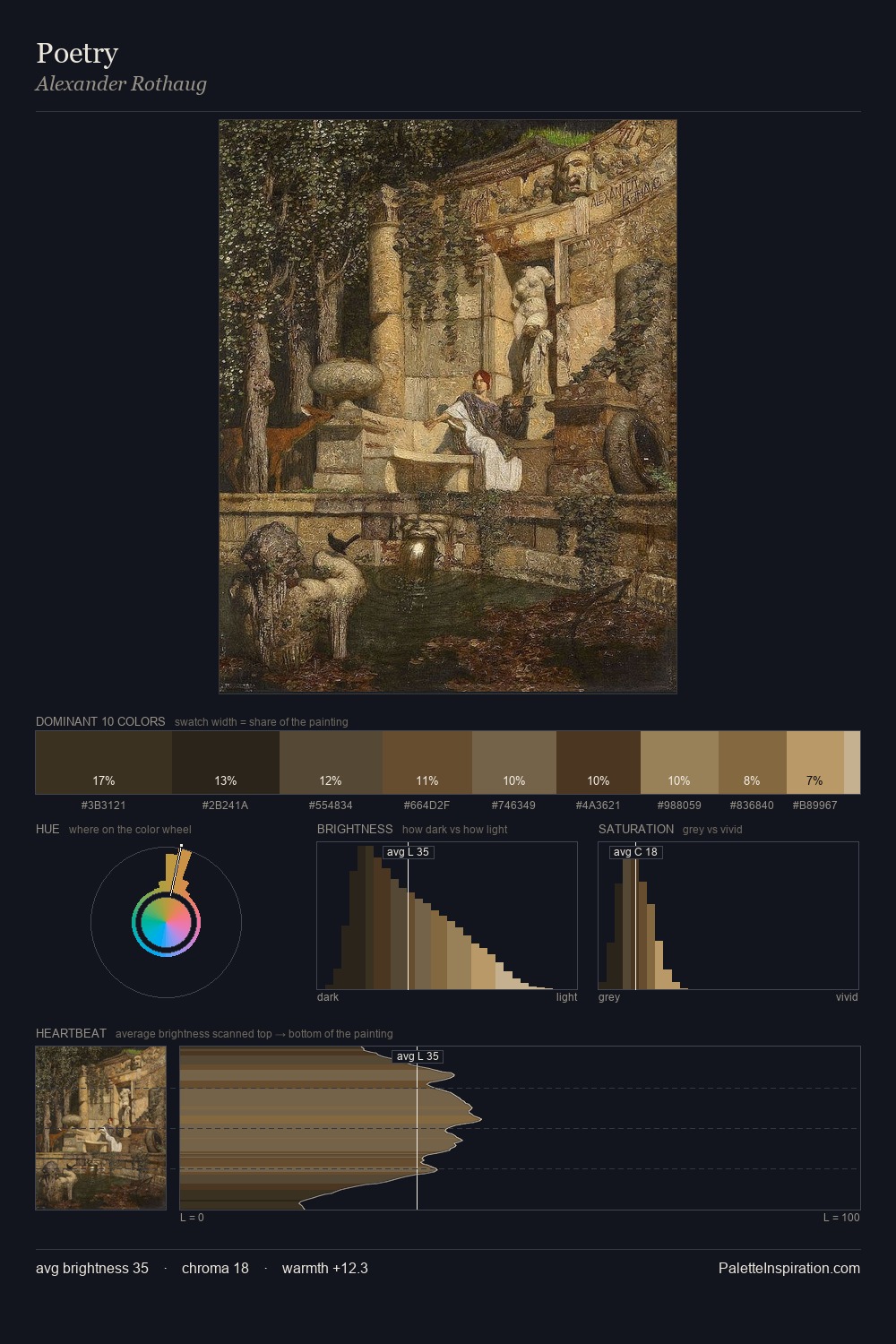Image resolution: width=896 pixels, height=1344 pixels.
Task: Click 'swatch width = share of the painting' caption
Action: coord(262,722)
